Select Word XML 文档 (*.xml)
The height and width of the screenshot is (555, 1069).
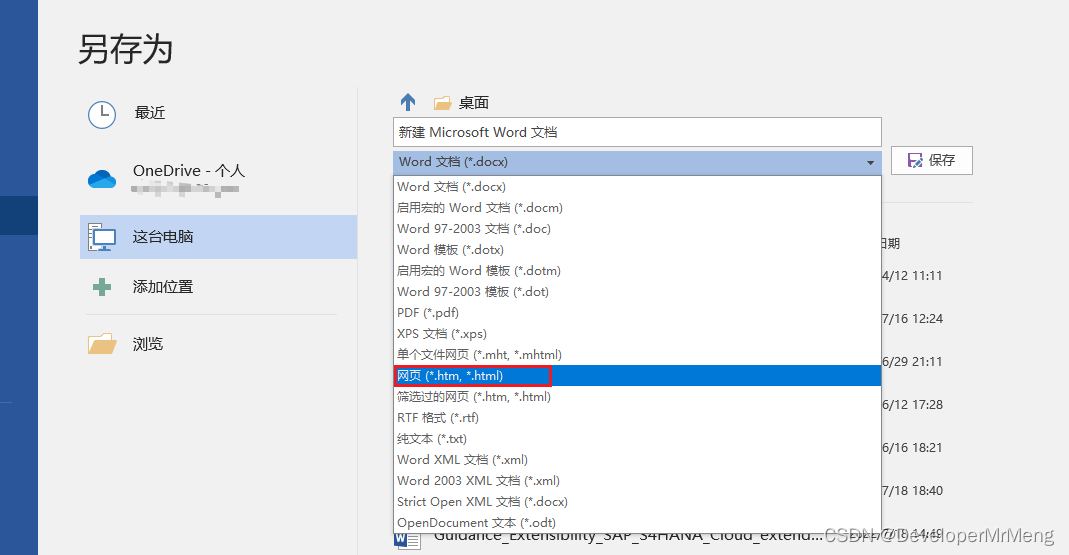[x=637, y=460]
